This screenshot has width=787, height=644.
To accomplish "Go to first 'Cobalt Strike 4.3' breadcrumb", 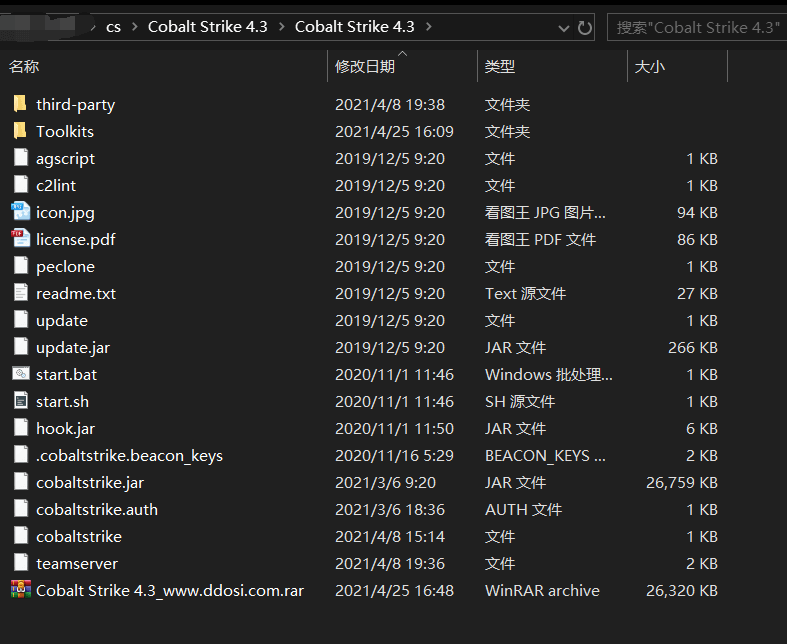I will tap(207, 27).
